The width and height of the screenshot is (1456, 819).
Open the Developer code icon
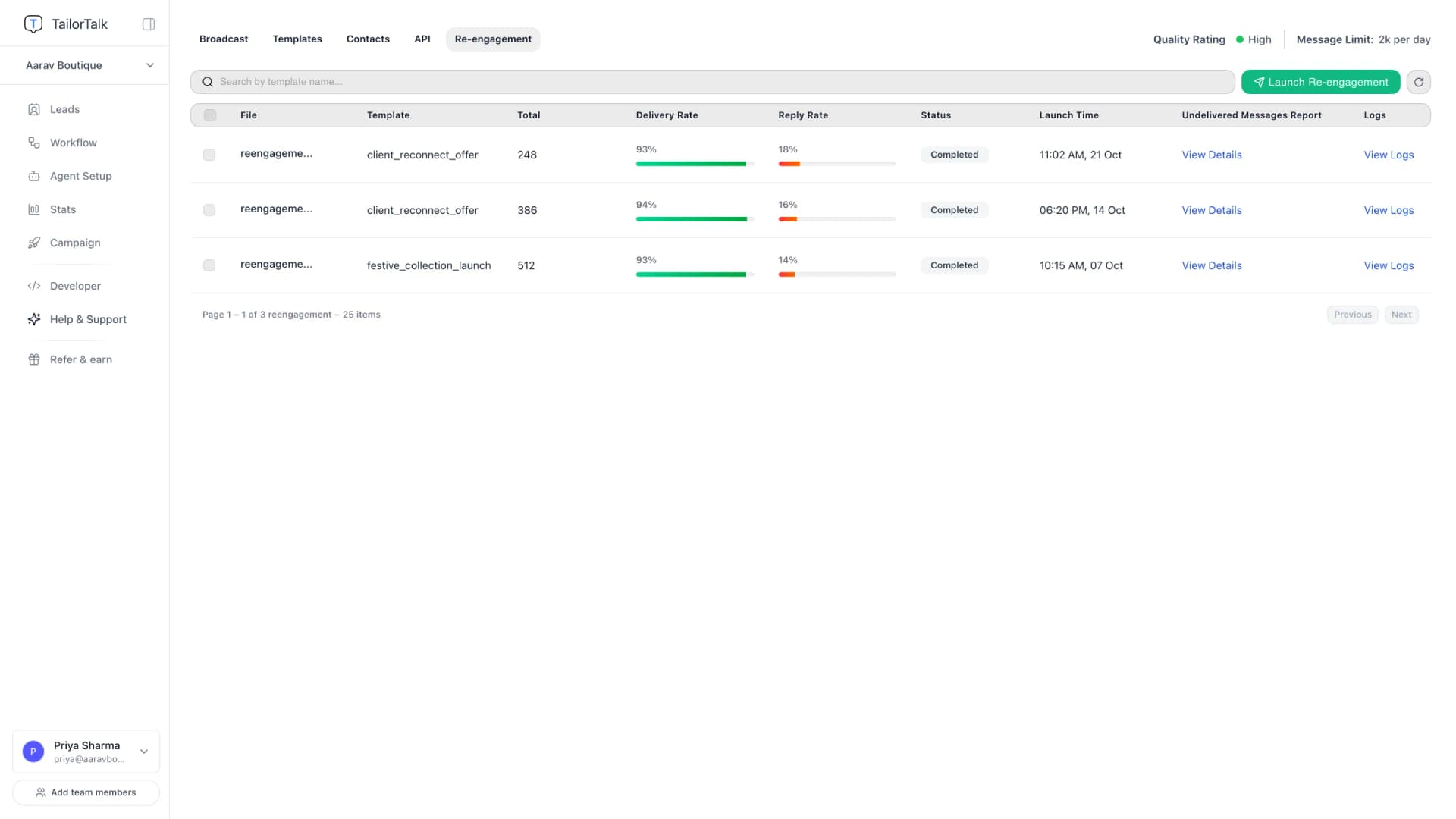pos(34,286)
